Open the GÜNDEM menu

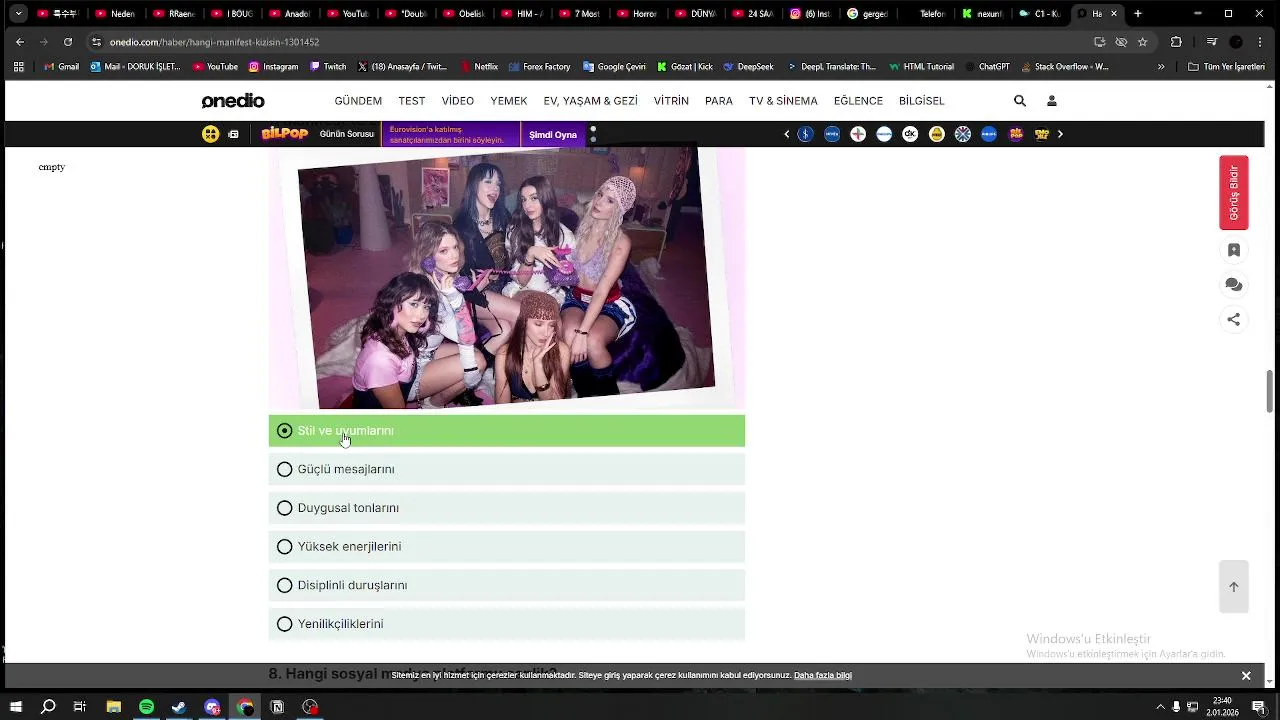(358, 101)
